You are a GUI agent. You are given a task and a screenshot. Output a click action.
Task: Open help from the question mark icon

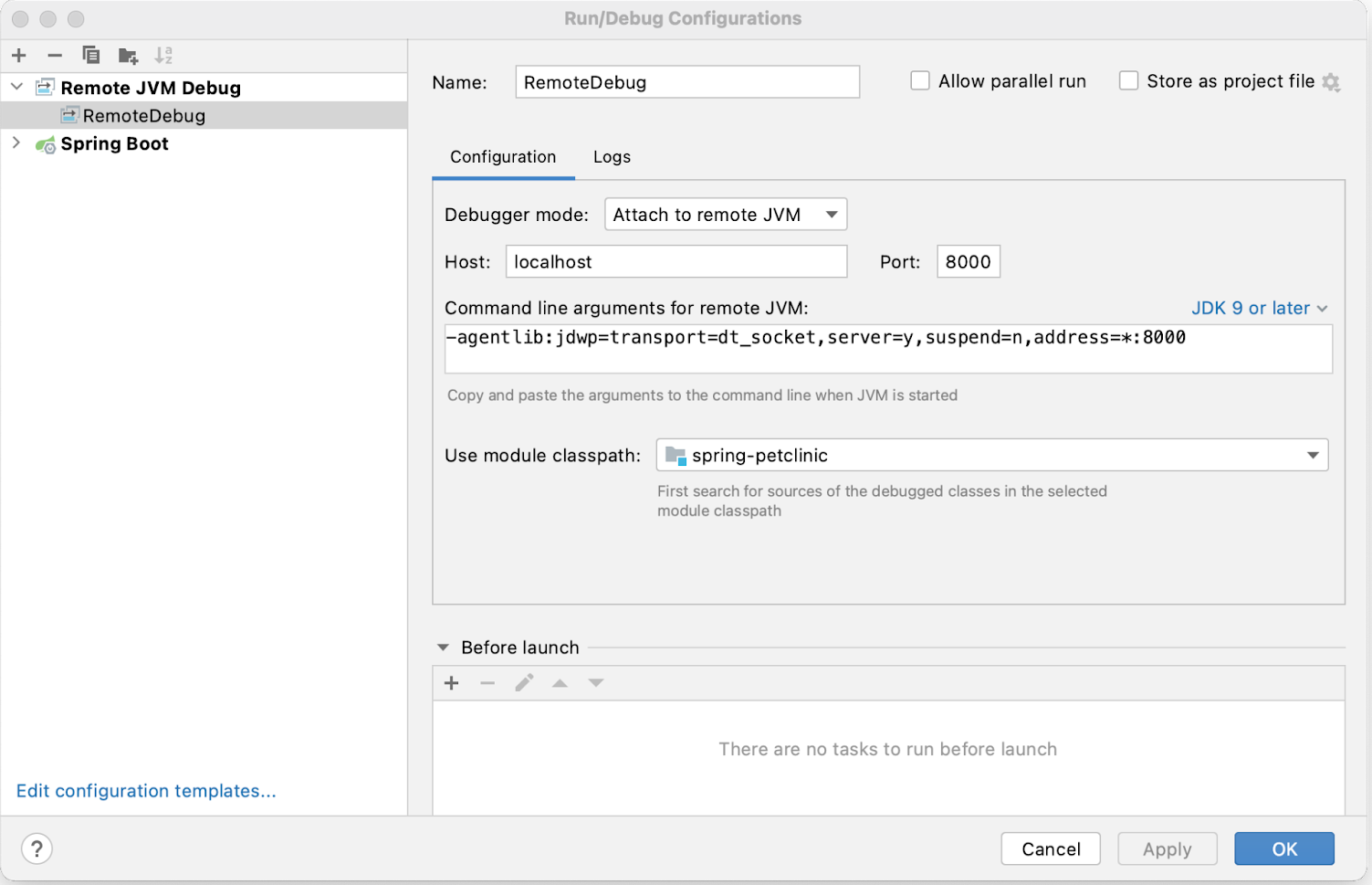coord(37,848)
